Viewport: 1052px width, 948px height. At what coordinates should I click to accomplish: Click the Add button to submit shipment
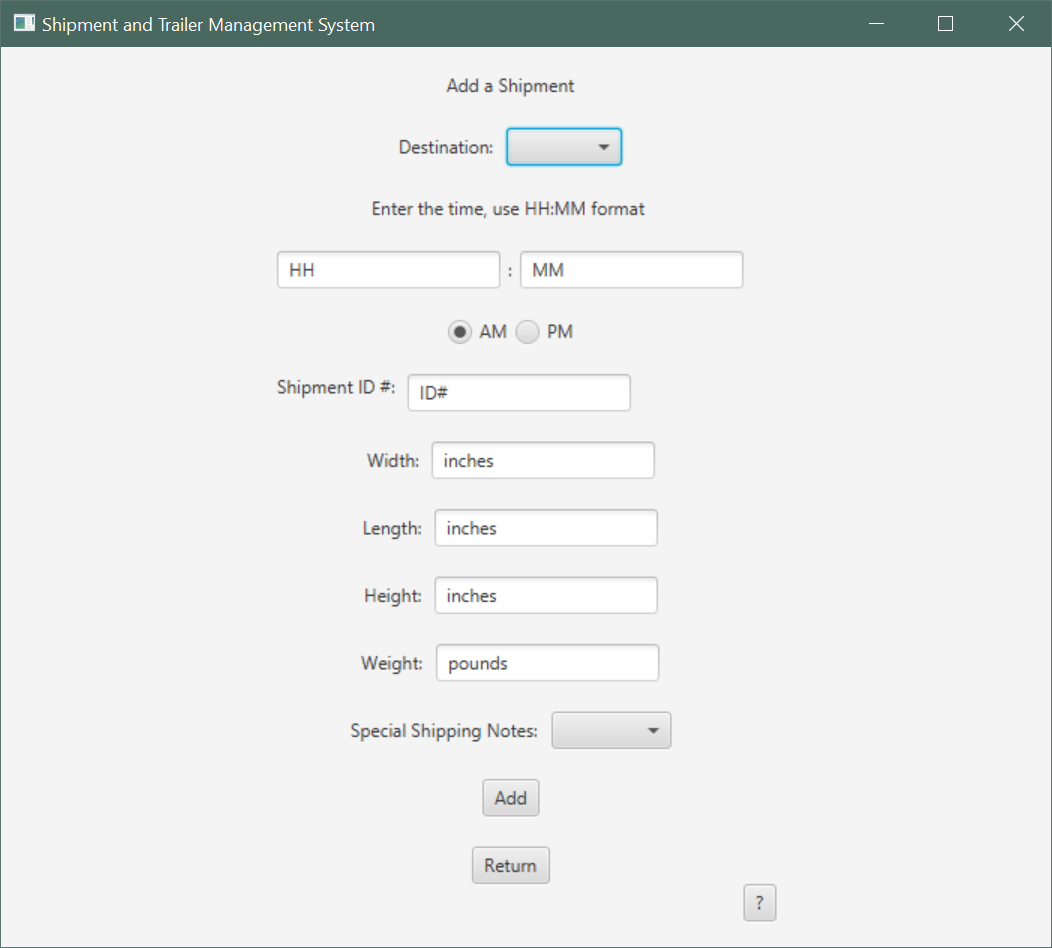coord(510,797)
